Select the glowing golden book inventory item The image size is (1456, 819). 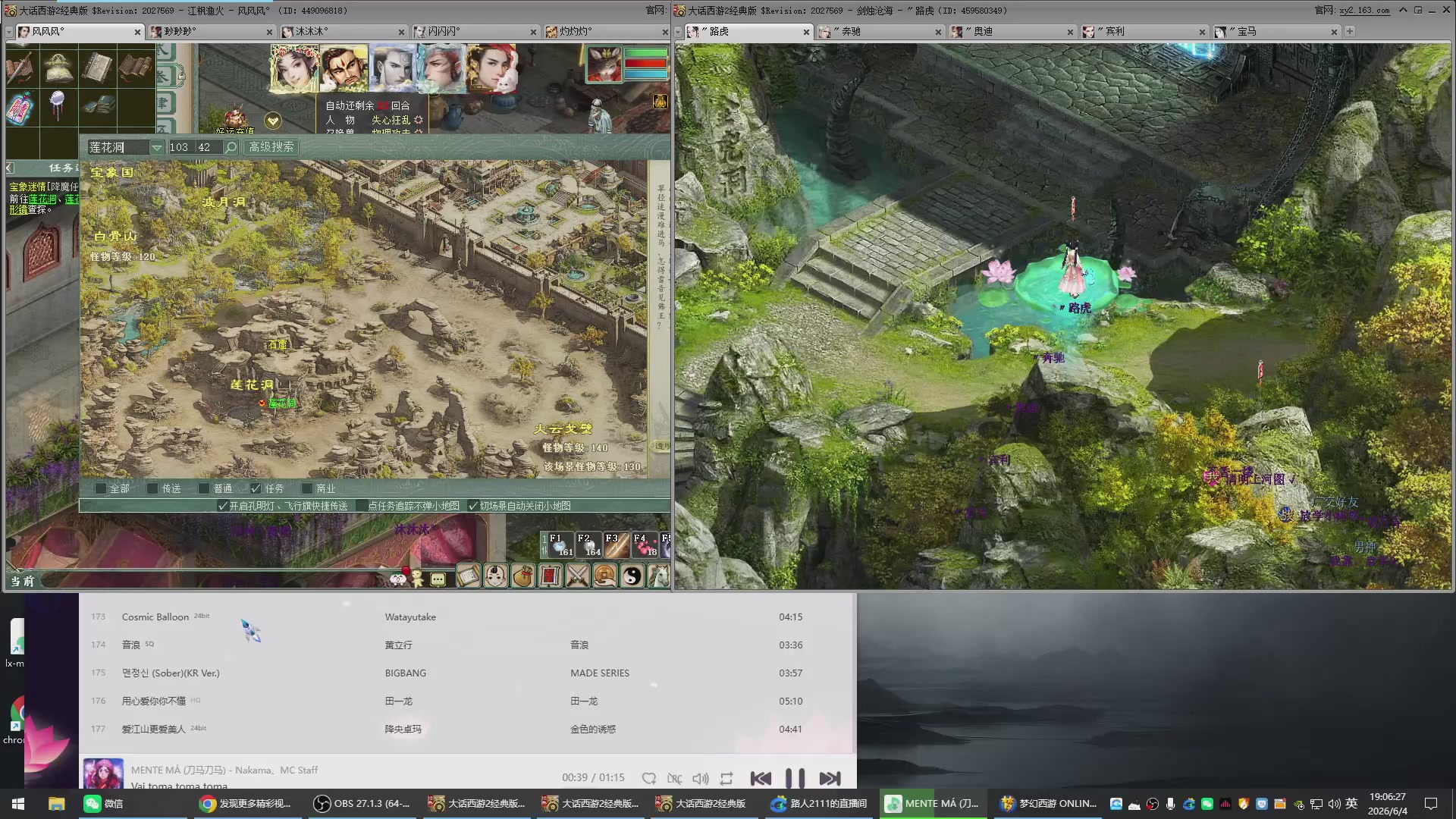(58, 68)
